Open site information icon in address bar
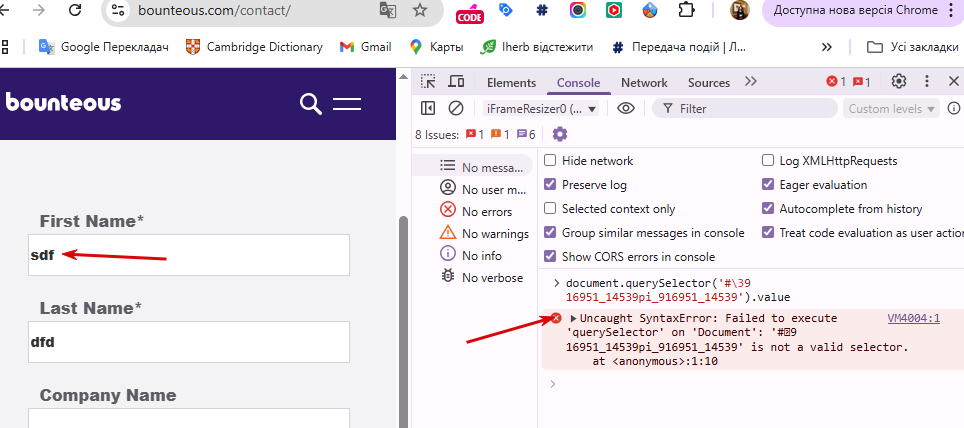 click(118, 10)
